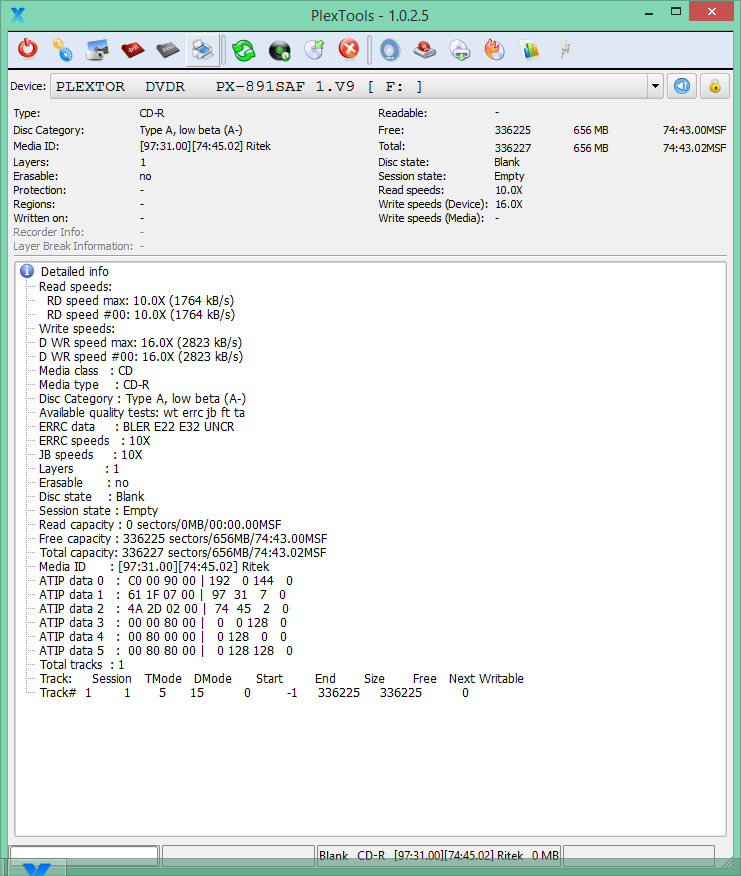
Task: Open the Device dropdown arrow
Action: click(655, 87)
